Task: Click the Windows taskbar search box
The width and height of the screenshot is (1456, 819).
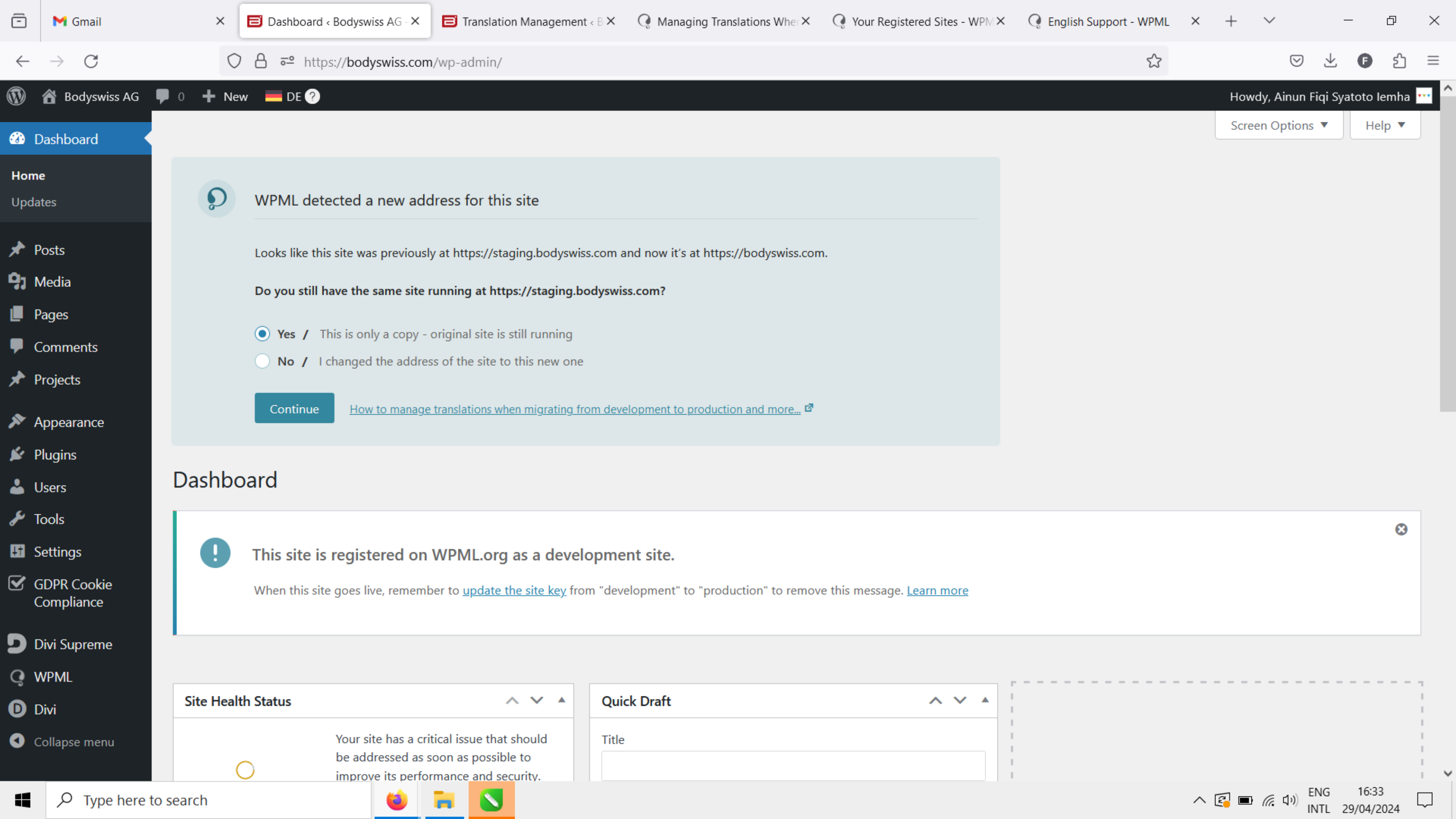Action: pos(208,800)
